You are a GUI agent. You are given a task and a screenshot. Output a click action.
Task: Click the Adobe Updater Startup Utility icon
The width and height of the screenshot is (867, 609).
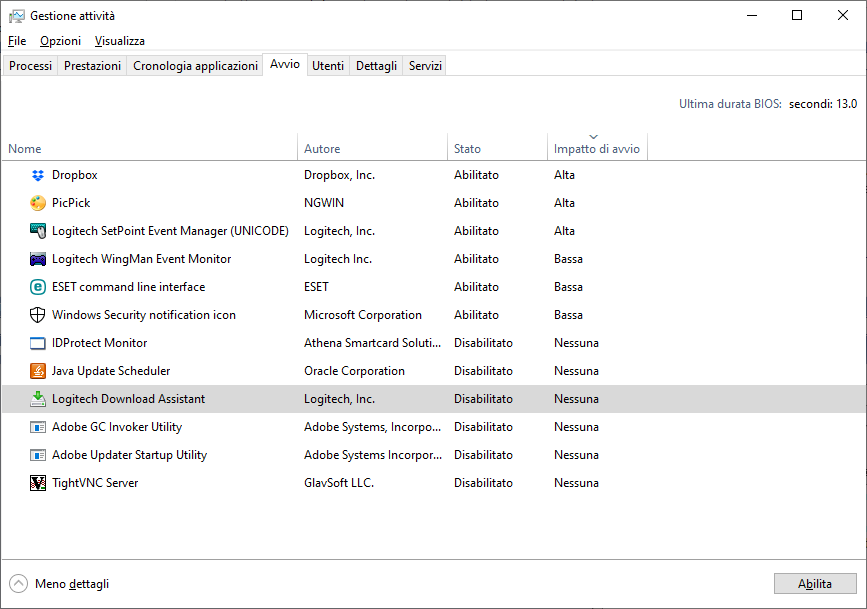pos(38,455)
